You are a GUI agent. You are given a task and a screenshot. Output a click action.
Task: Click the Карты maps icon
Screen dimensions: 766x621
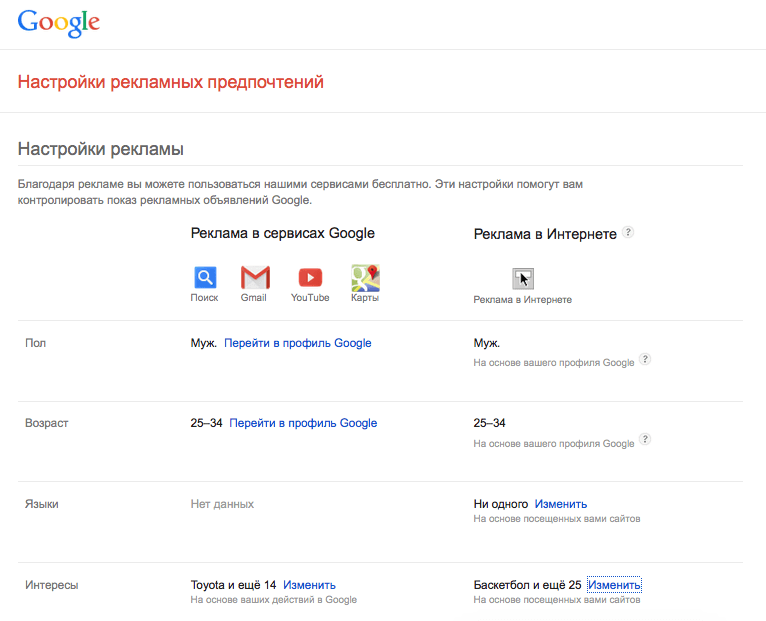[366, 277]
